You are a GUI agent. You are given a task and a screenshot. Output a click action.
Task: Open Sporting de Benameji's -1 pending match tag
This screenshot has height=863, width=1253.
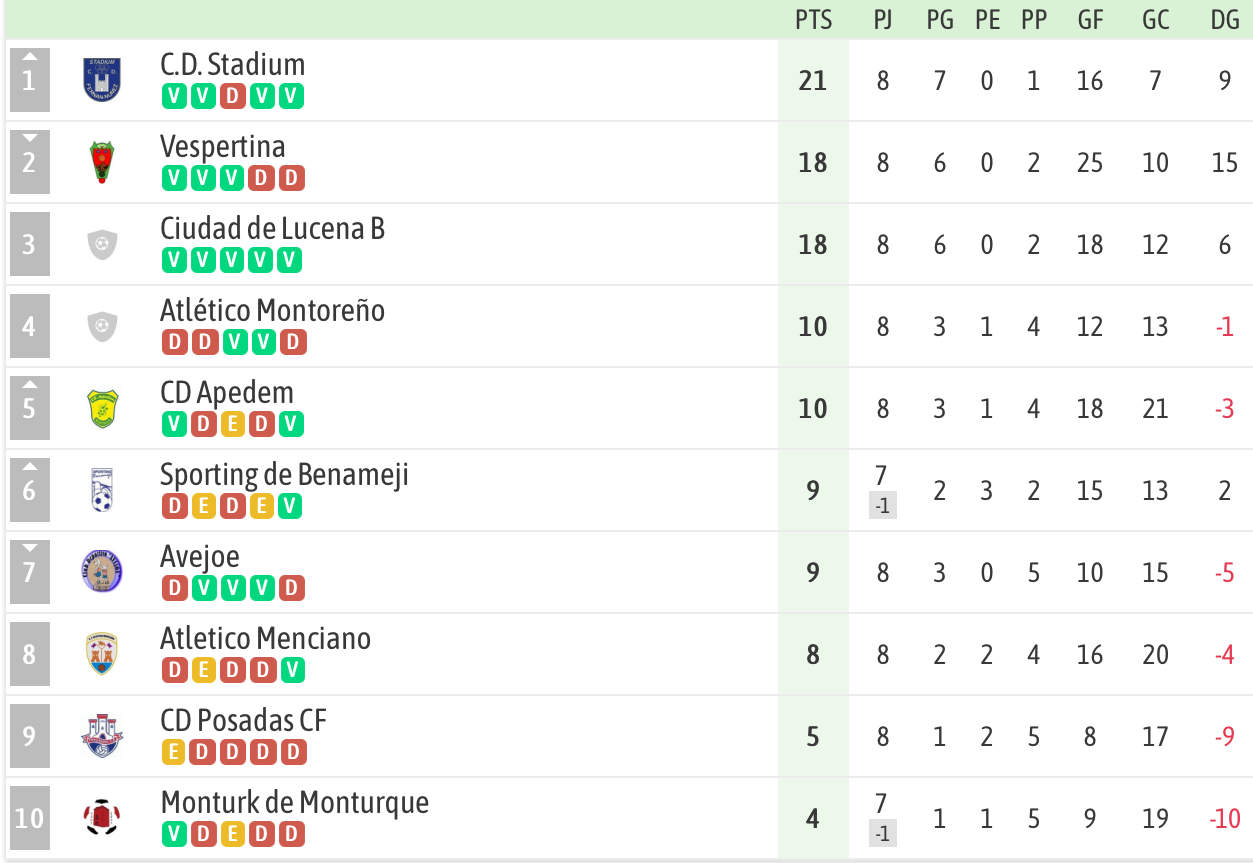(x=883, y=506)
